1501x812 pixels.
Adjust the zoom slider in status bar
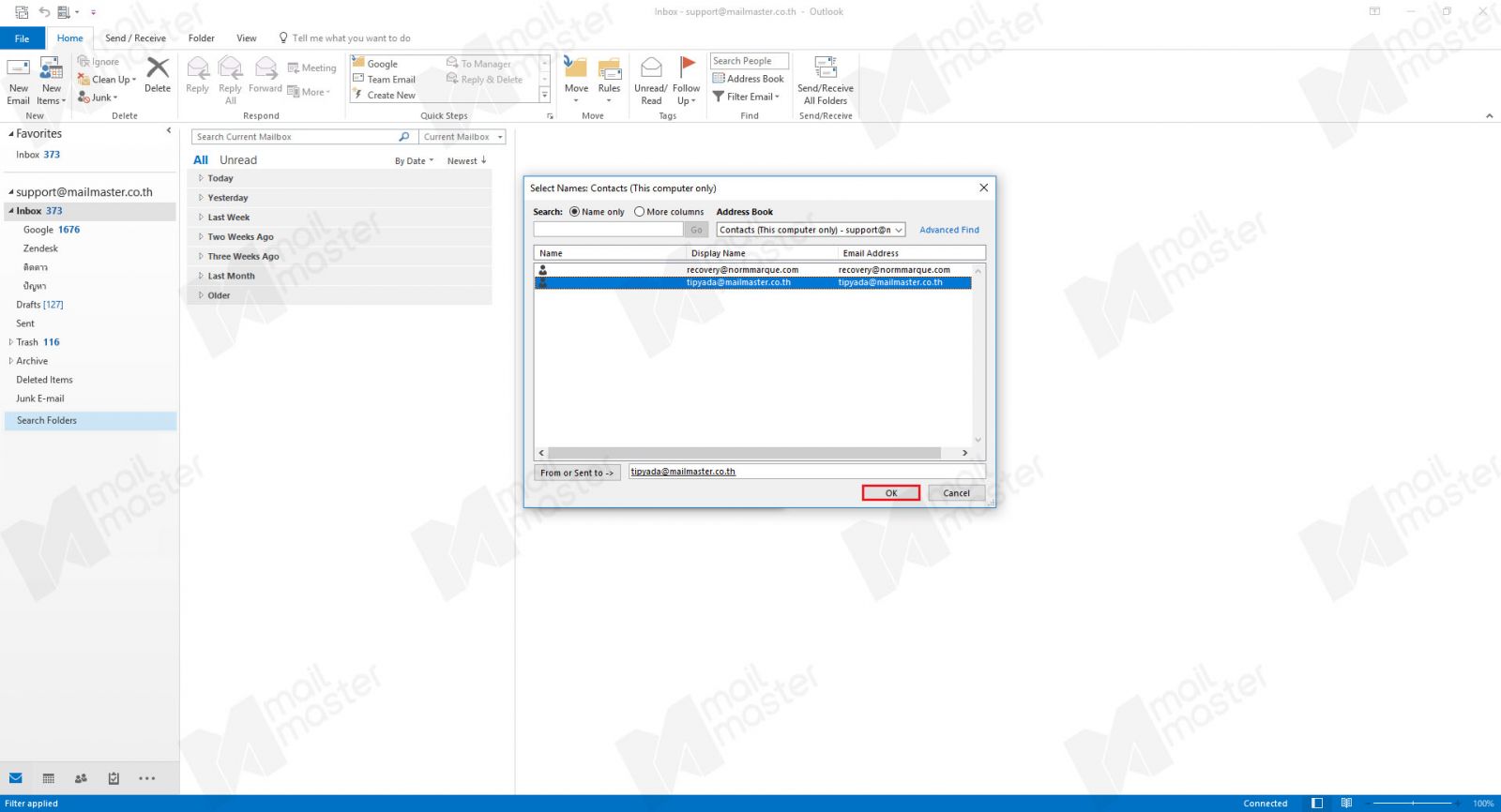click(x=1412, y=804)
